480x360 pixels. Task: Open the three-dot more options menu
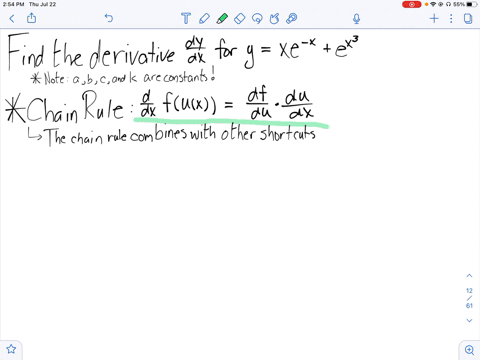pyautogui.click(x=451, y=18)
